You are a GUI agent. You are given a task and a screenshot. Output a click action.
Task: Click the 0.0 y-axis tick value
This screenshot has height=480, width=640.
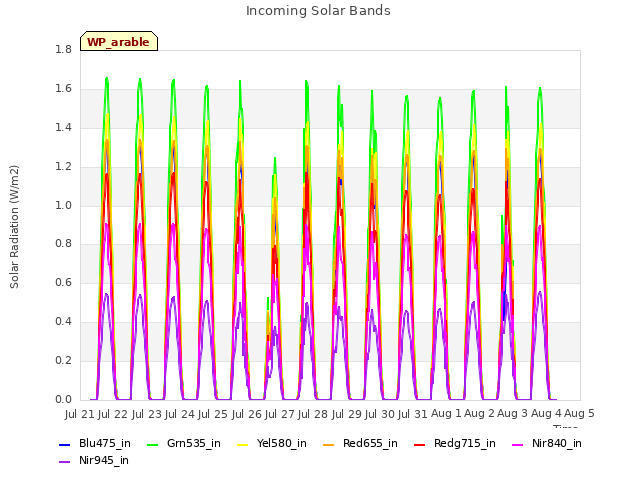[64, 400]
